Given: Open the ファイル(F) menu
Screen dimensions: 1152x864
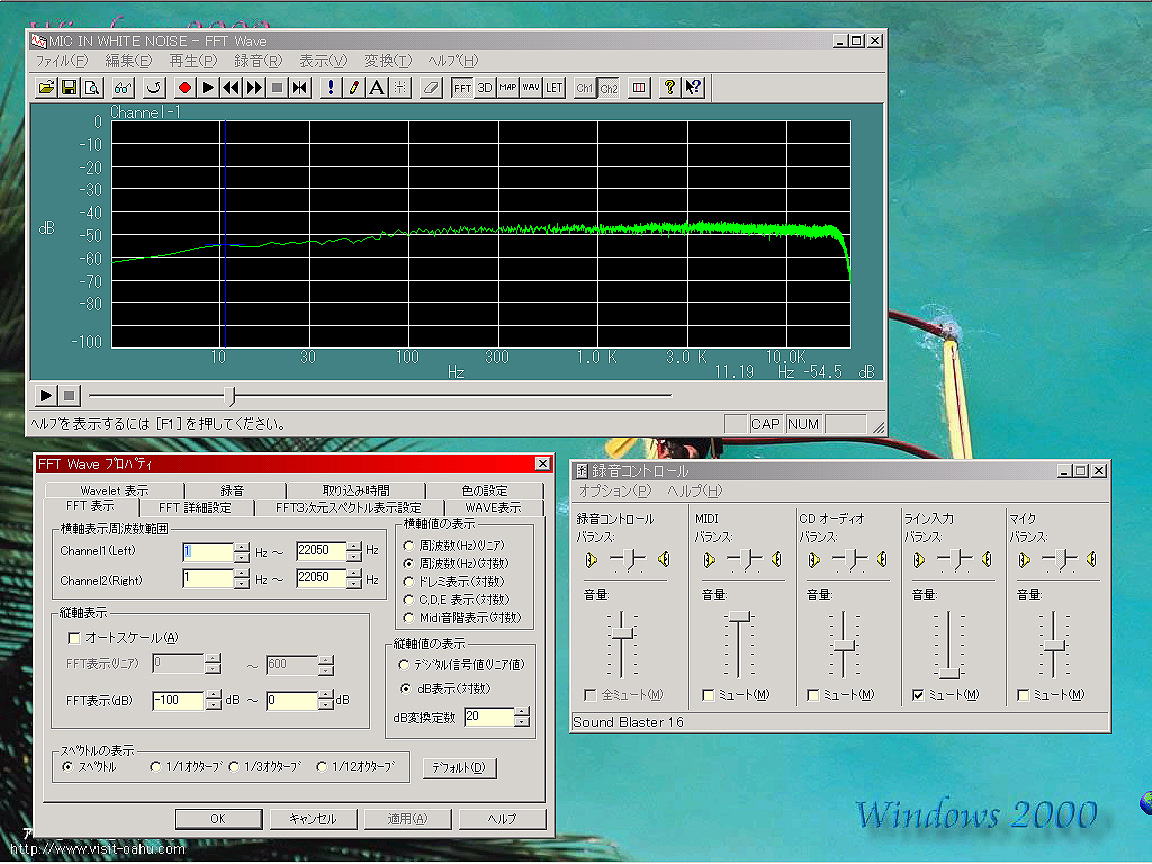Looking at the screenshot, I should point(62,61).
